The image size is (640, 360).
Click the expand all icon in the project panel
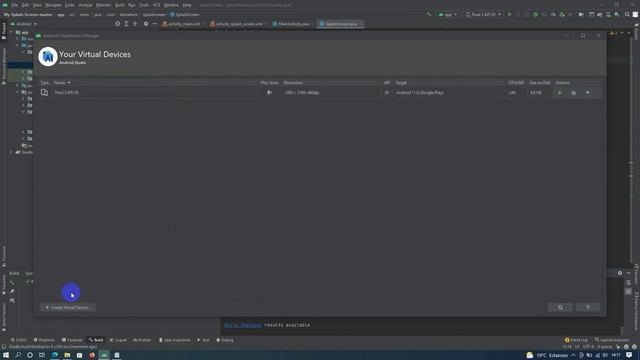click(x=126, y=24)
